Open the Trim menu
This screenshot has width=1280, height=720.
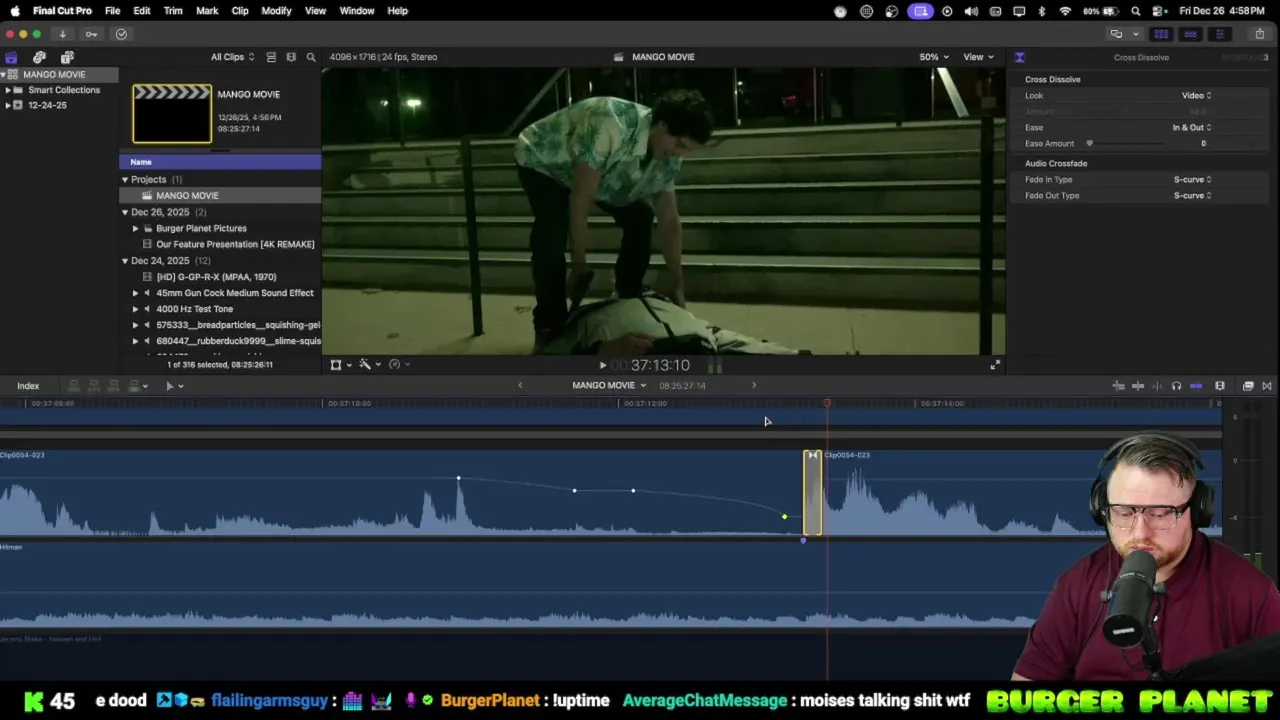point(173,11)
